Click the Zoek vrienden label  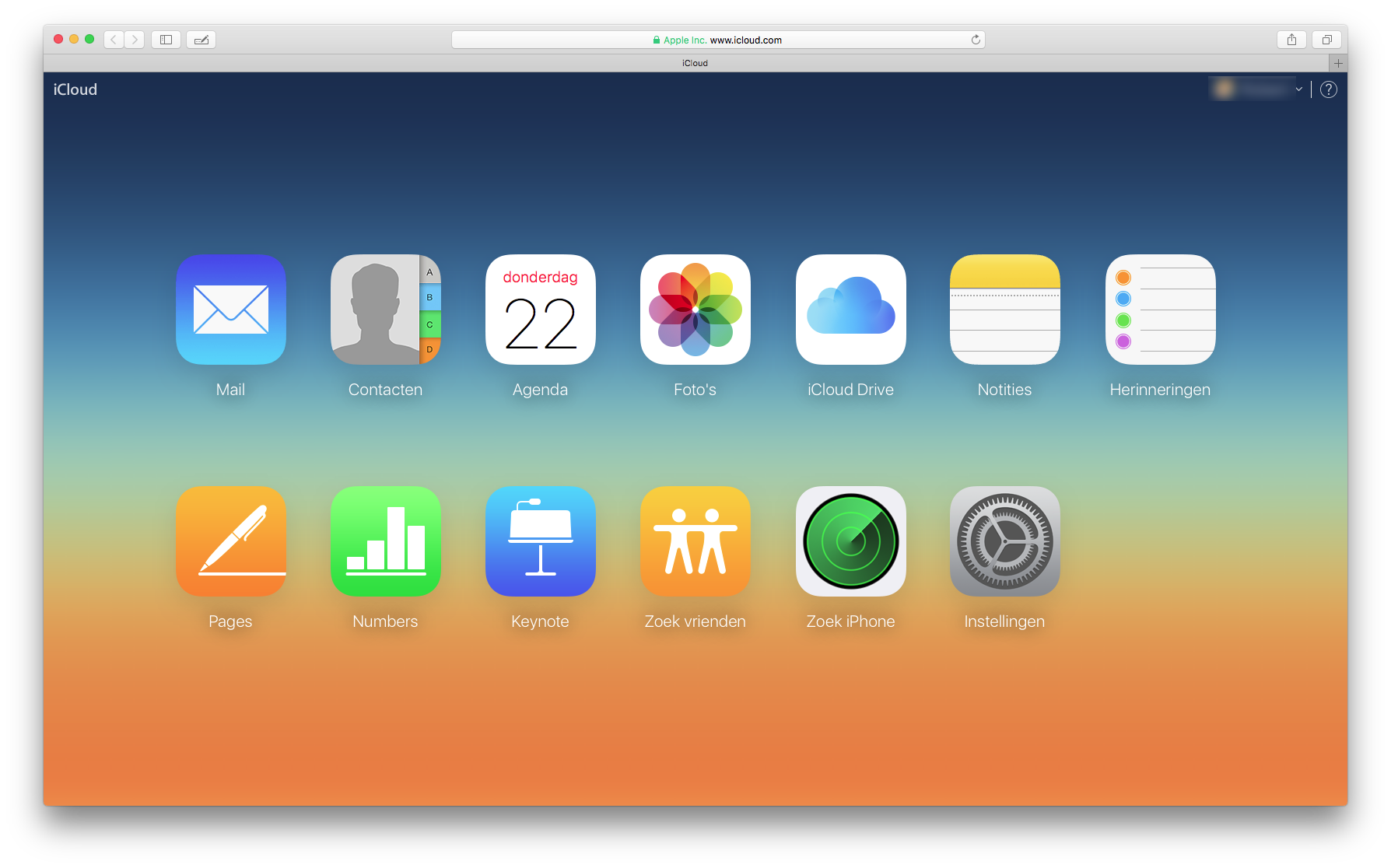pyautogui.click(x=695, y=621)
